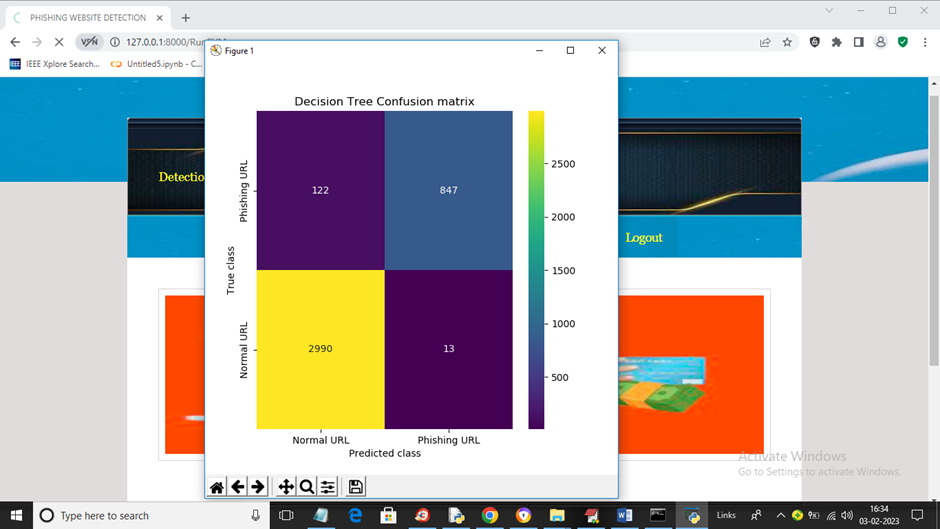Viewport: 940px width, 529px height.
Task: Open the Windows Start menu
Action: 16,515
